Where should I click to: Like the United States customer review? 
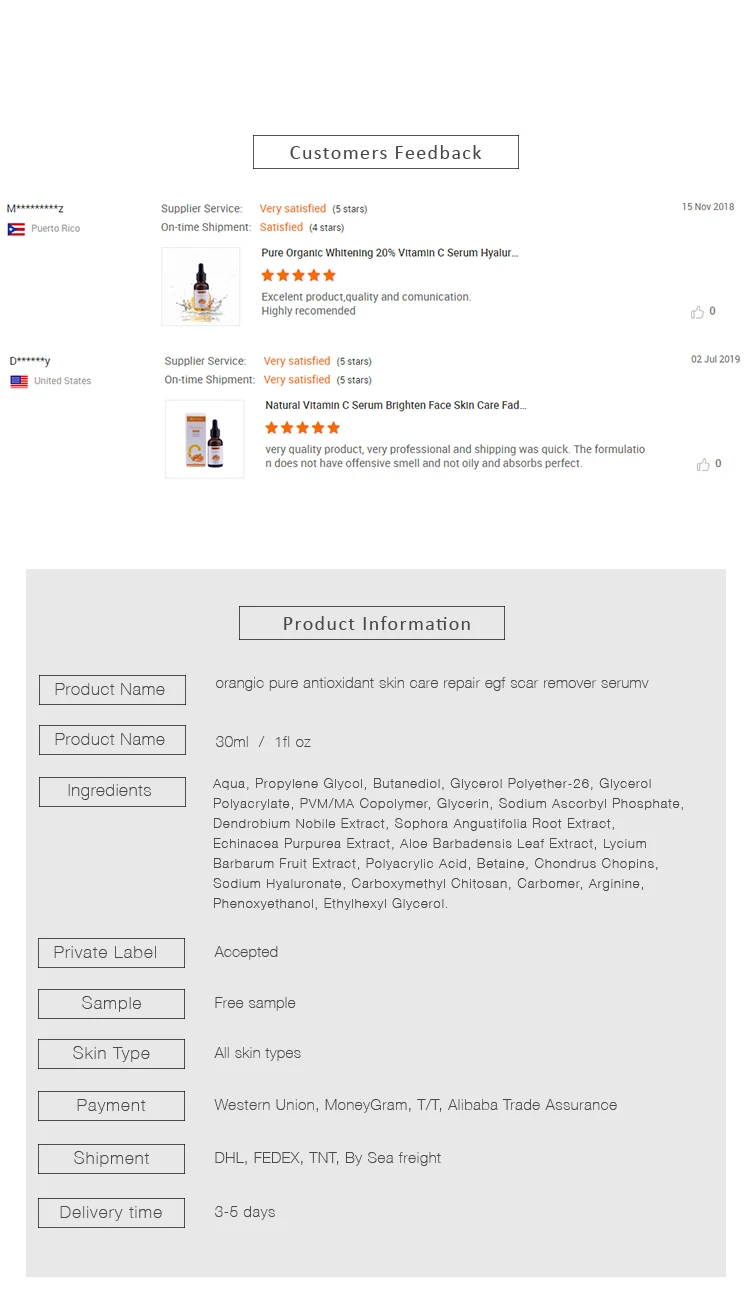[702, 464]
